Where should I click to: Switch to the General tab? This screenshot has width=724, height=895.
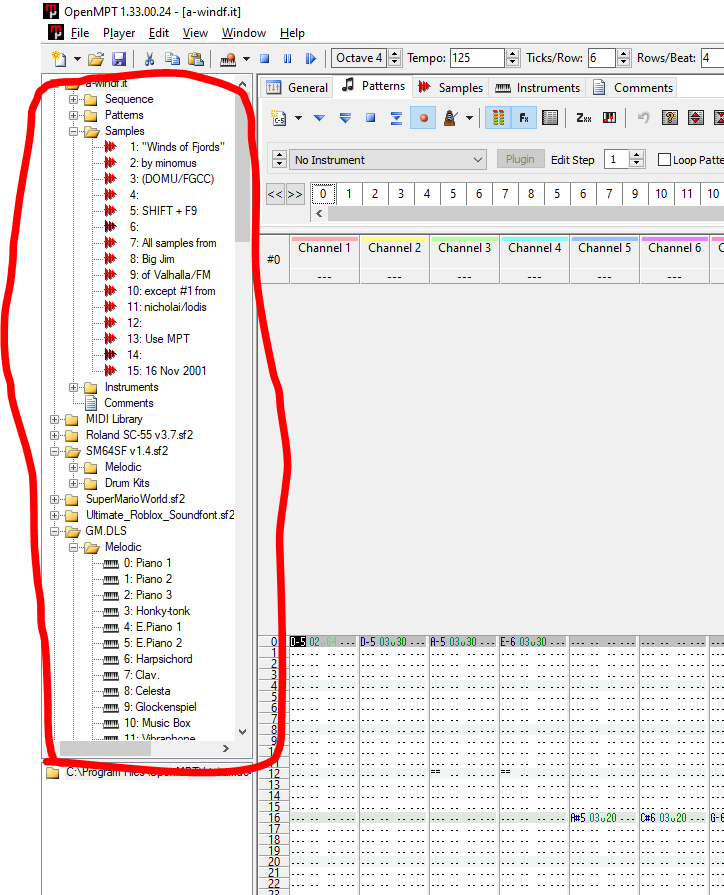(297, 87)
